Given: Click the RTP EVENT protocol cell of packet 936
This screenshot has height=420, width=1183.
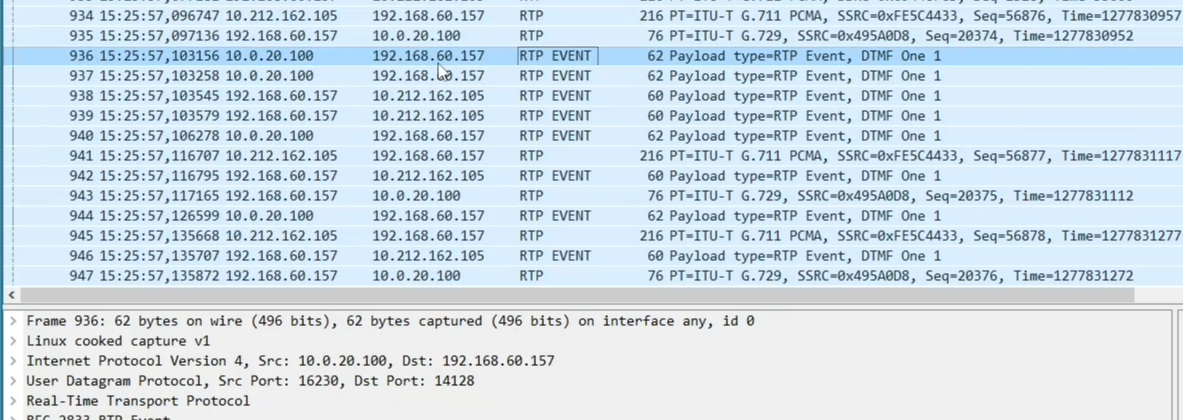Looking at the screenshot, I should pyautogui.click(x=558, y=56).
